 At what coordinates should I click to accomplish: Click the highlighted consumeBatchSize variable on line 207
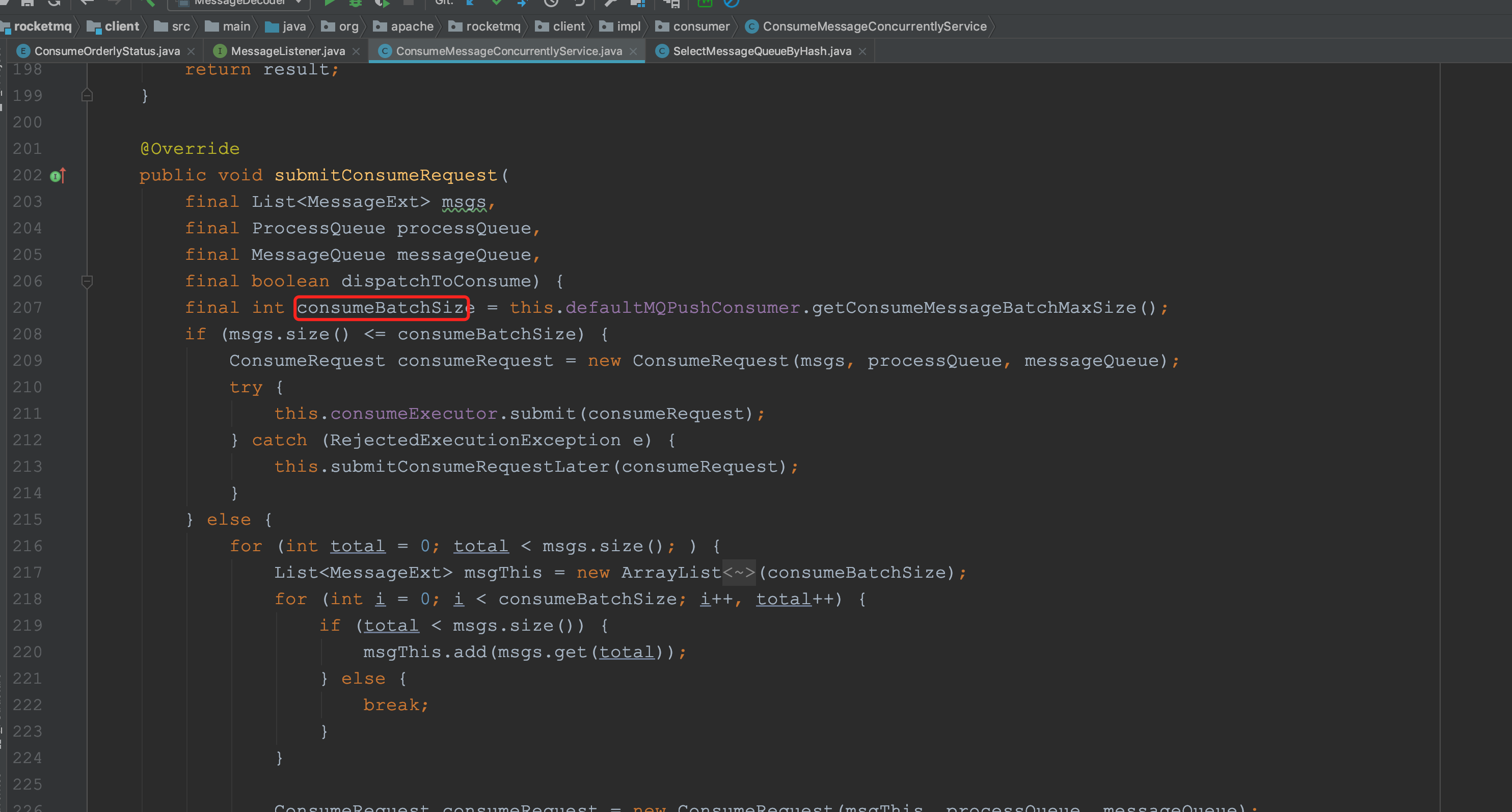tap(382, 308)
